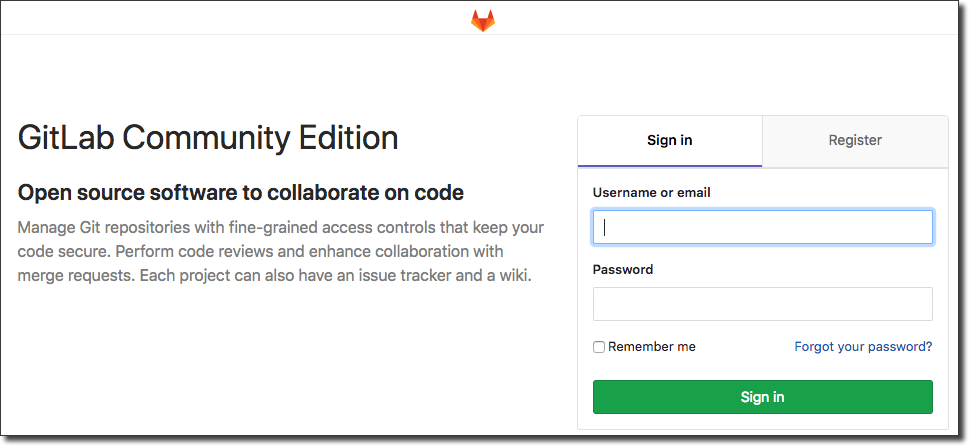Click the 'Username or email' field label
Image resolution: width=969 pixels, height=446 pixels.
point(651,192)
